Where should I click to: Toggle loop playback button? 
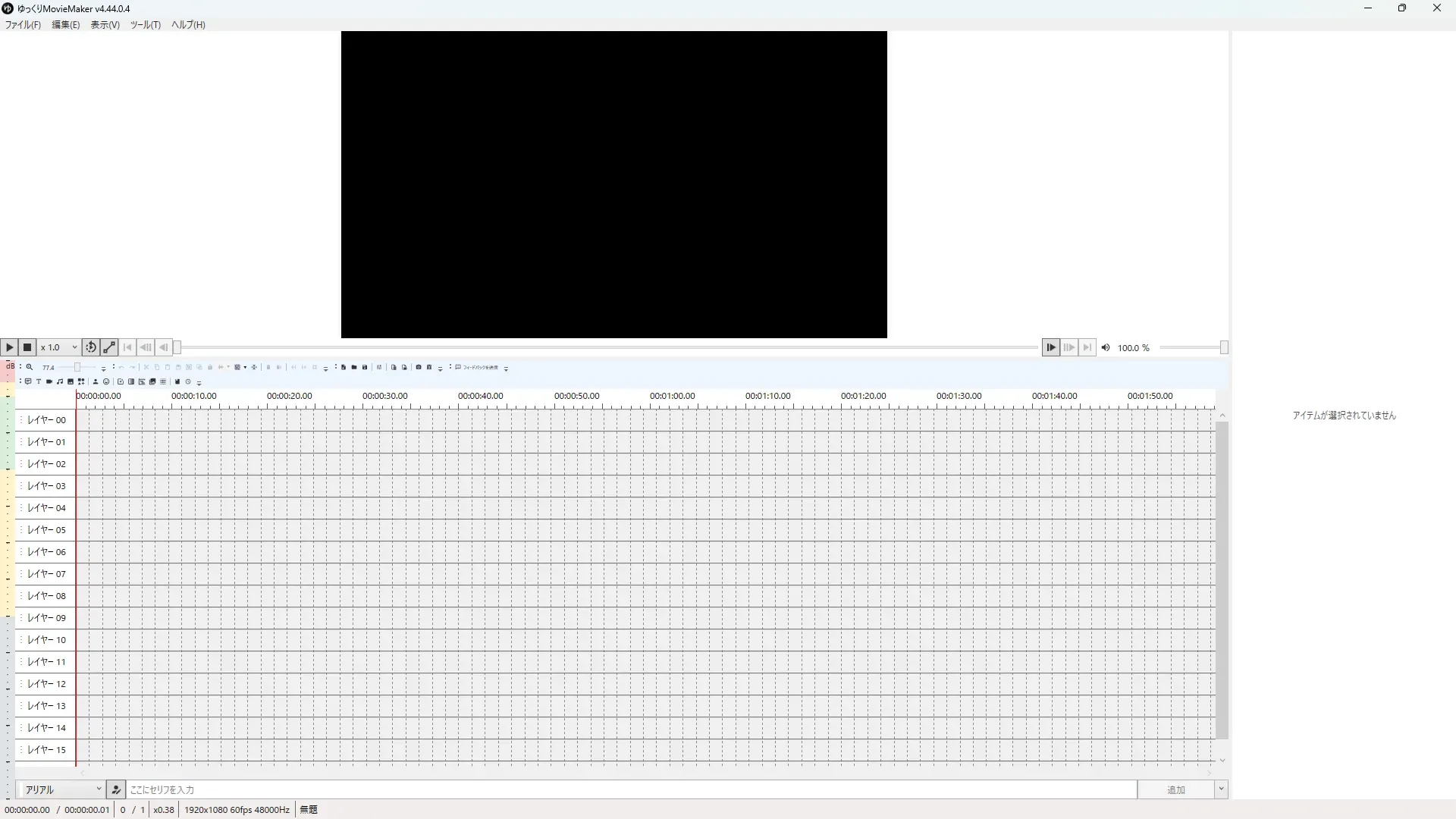[91, 347]
